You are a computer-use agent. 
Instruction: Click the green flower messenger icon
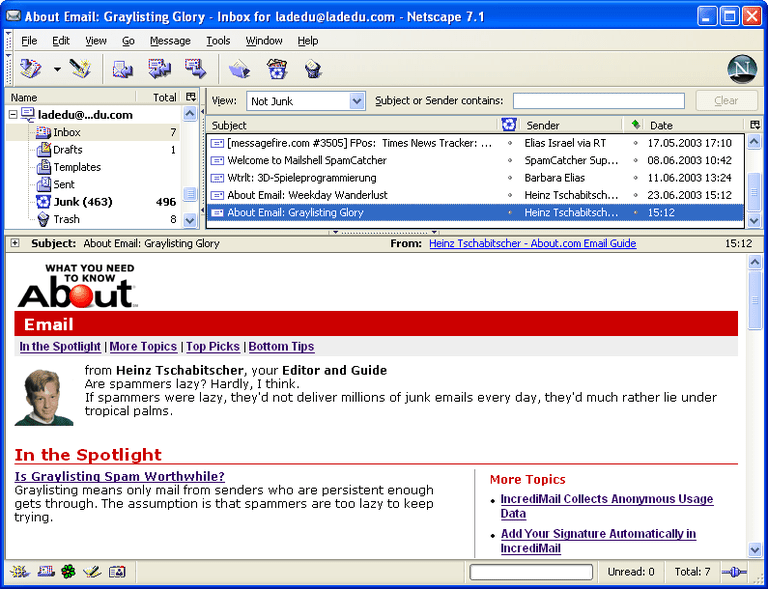click(69, 571)
